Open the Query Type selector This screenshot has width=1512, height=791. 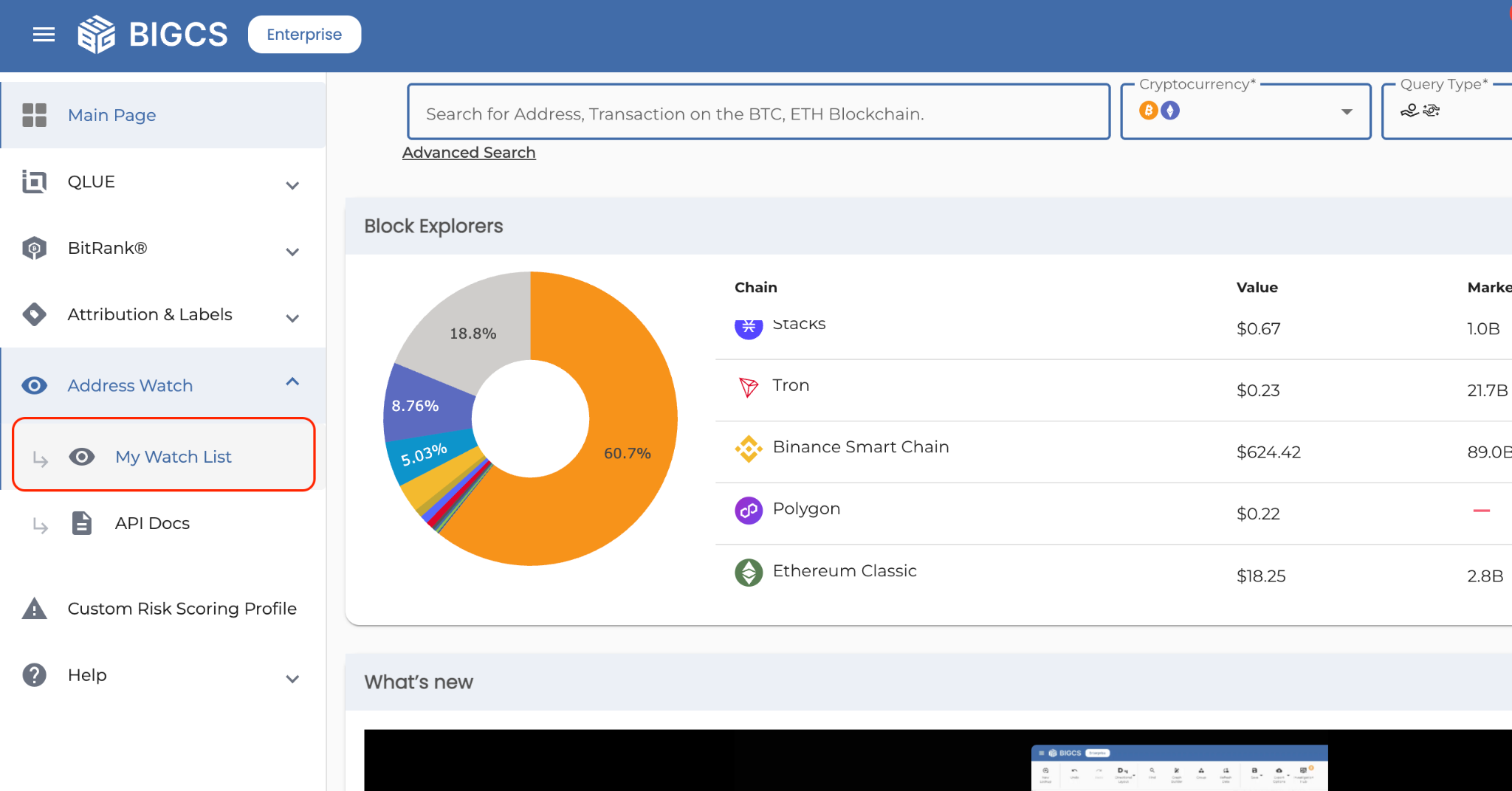pos(1447,111)
